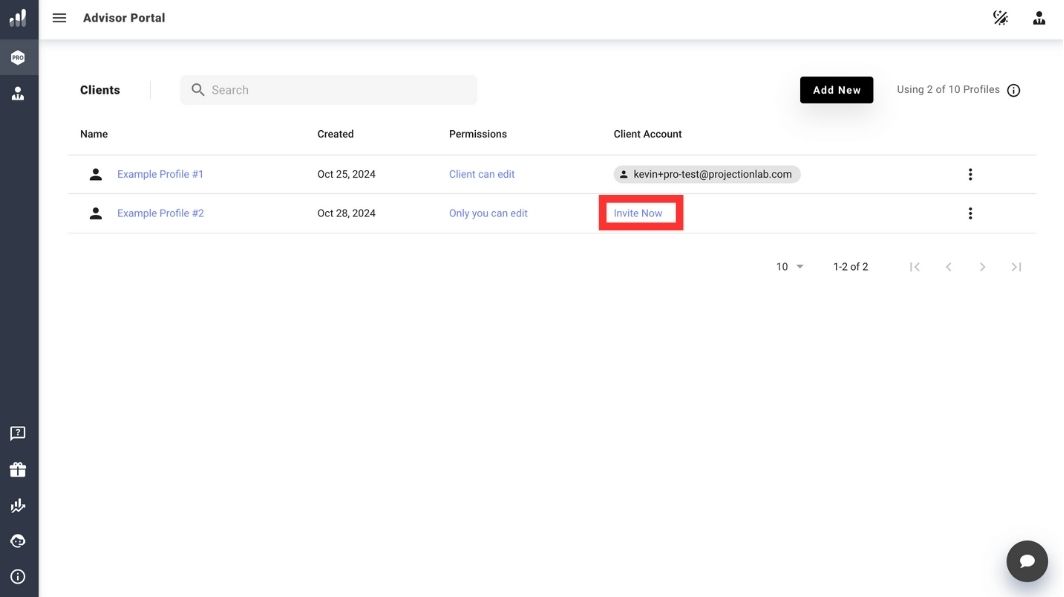Click the Profiles usage info icon
This screenshot has height=597, width=1064.
coord(1014,89)
